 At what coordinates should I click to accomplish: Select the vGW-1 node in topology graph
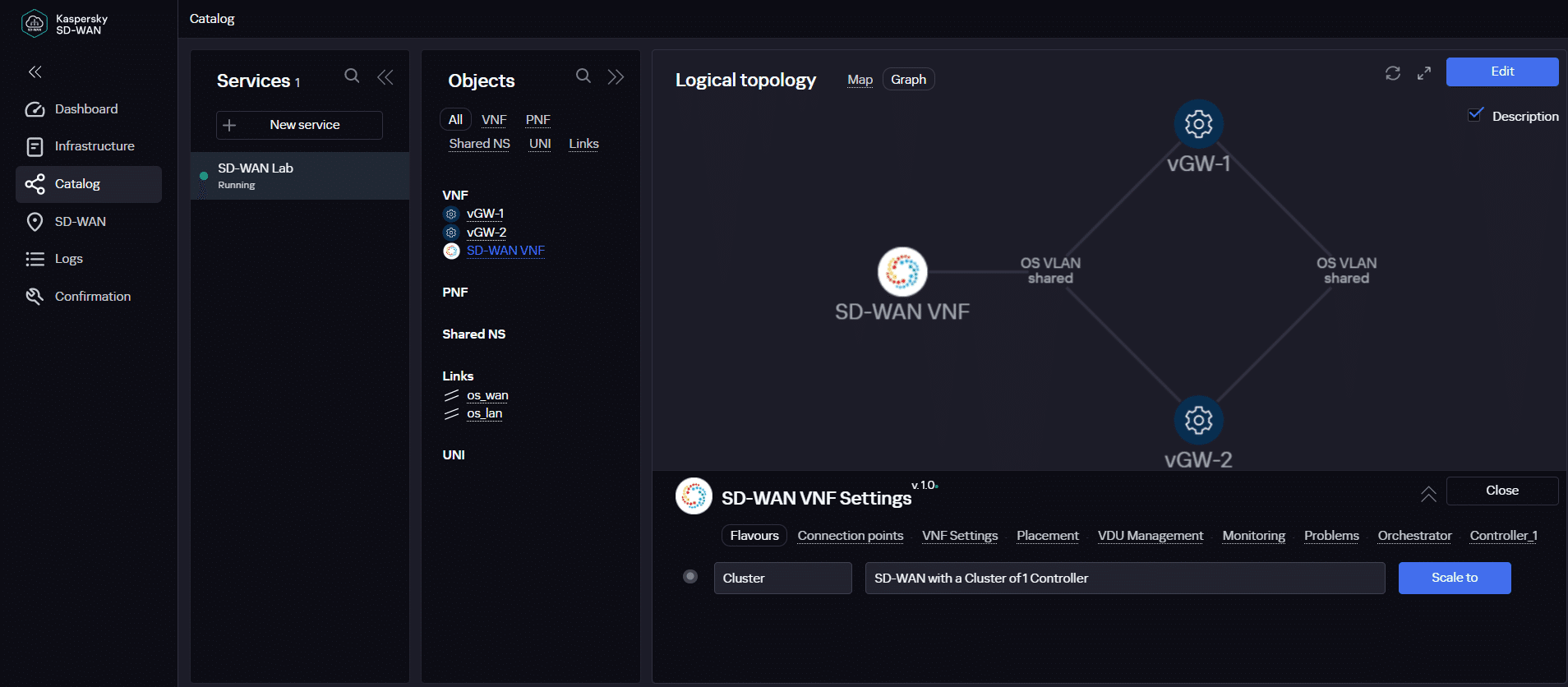click(1198, 124)
